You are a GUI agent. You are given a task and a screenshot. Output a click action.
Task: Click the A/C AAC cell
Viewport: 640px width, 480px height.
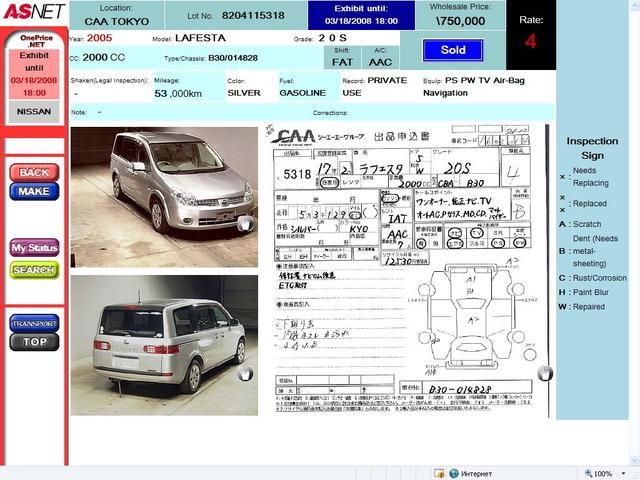coord(380,58)
